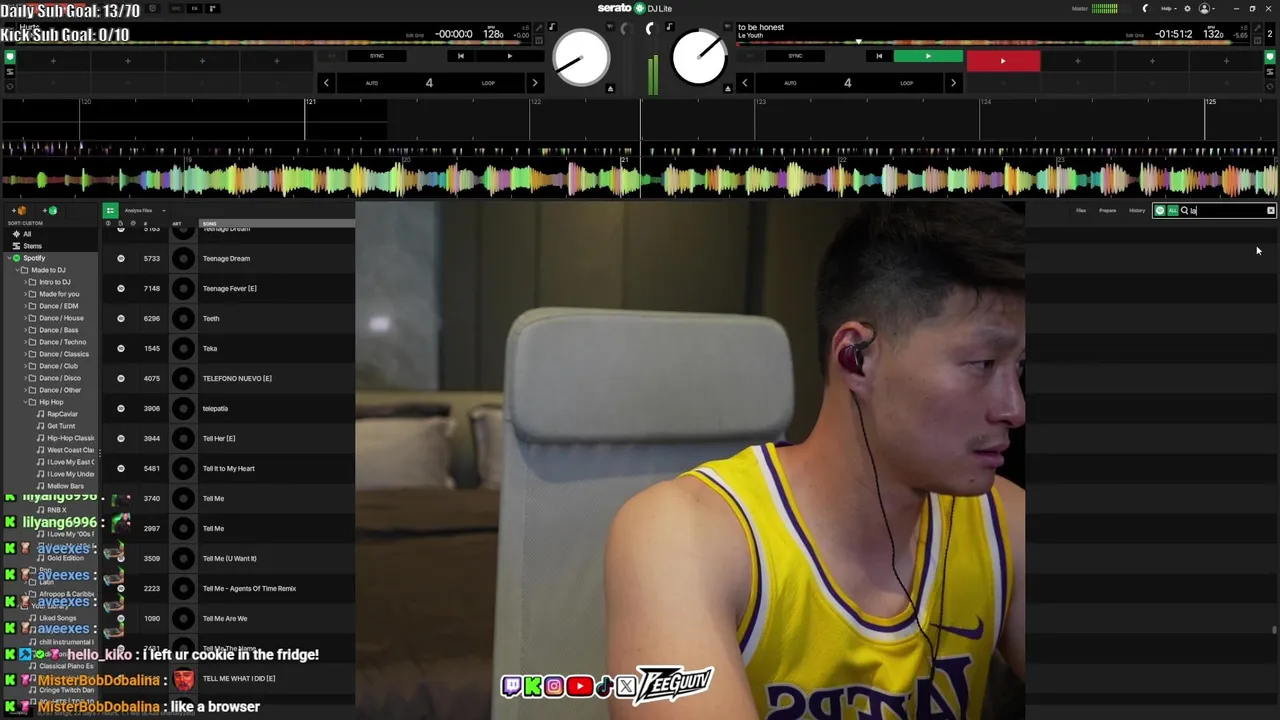Image resolution: width=1280 pixels, height=720 pixels.
Task: Increase loop size on right deck
Action: tap(953, 83)
